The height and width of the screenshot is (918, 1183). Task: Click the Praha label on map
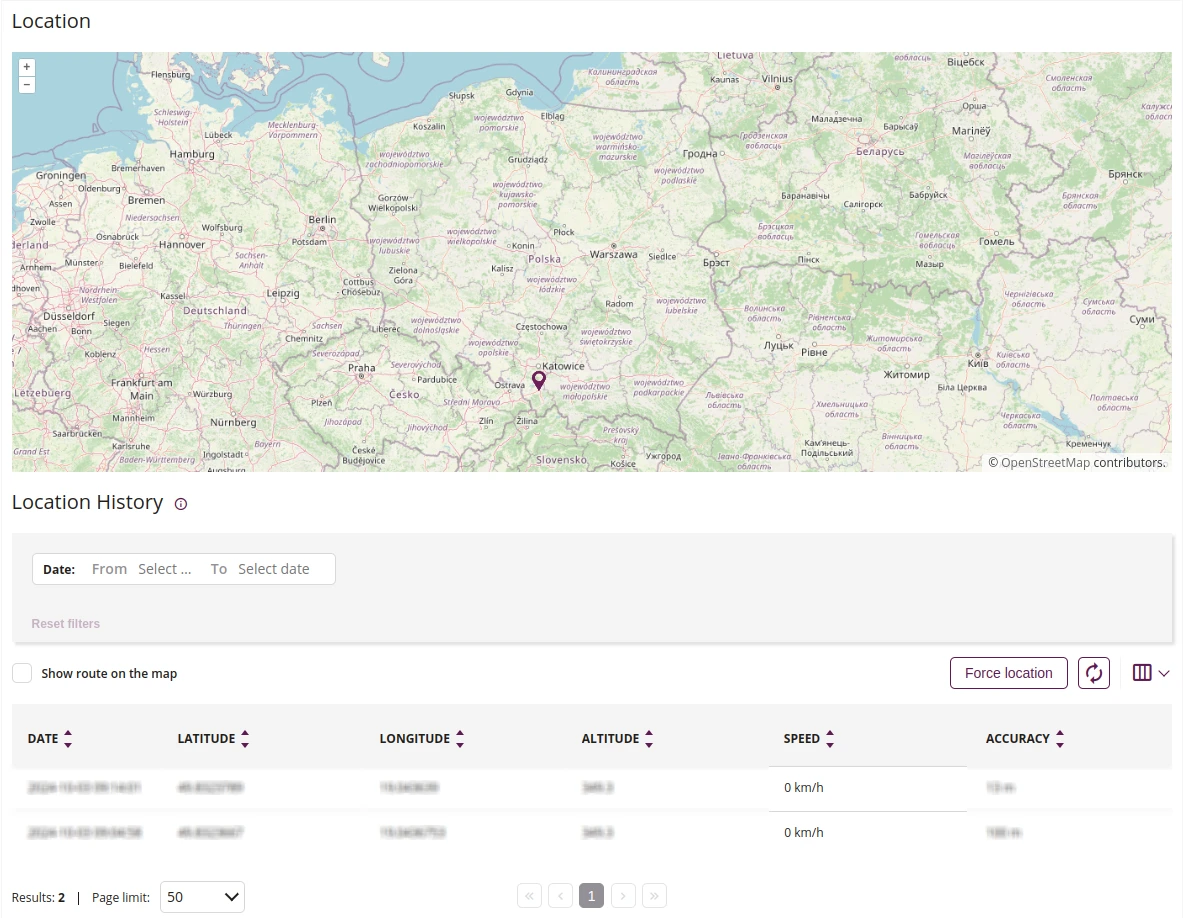pos(361,368)
